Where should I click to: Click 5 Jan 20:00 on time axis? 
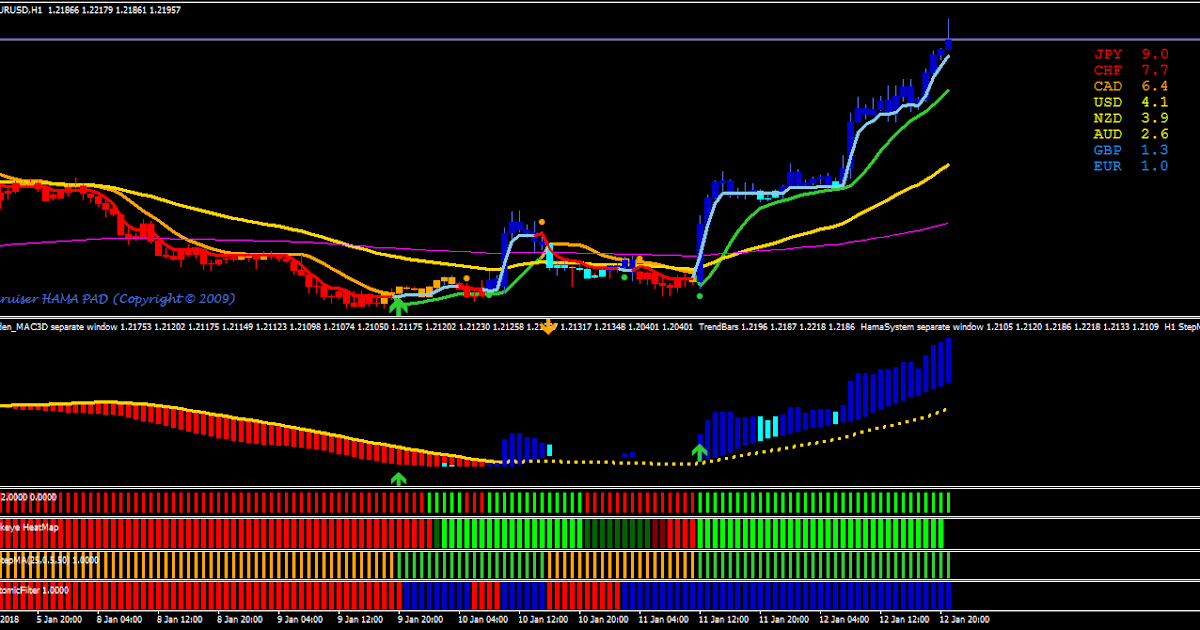[61, 620]
